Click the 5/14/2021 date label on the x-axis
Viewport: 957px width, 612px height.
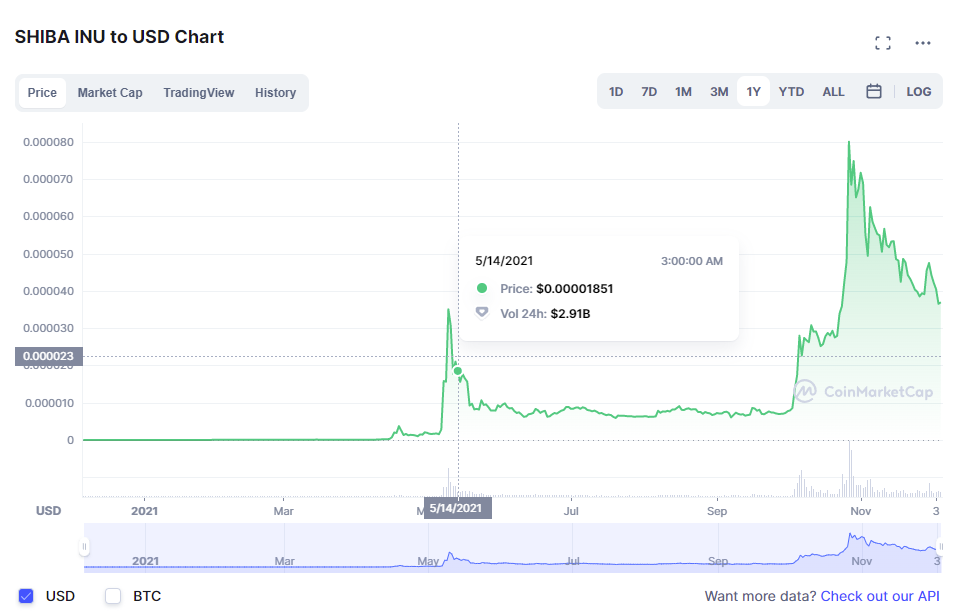457,508
